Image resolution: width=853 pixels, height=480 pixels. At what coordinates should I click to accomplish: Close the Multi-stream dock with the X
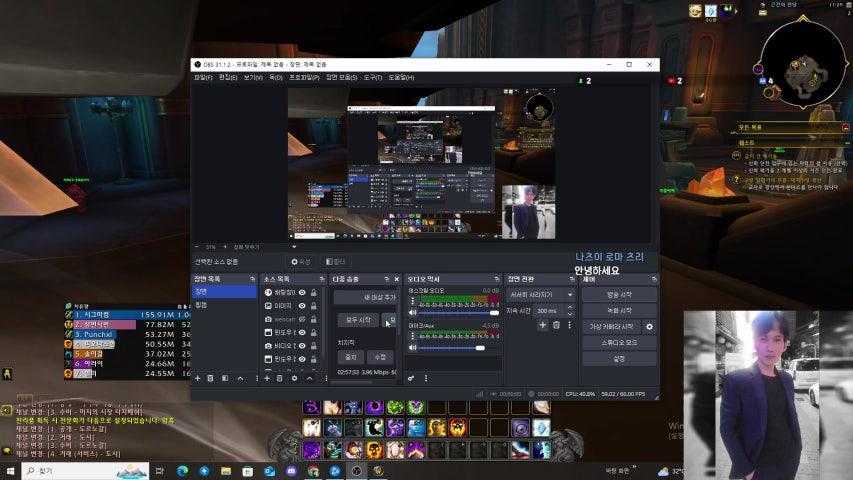pyautogui.click(x=397, y=279)
